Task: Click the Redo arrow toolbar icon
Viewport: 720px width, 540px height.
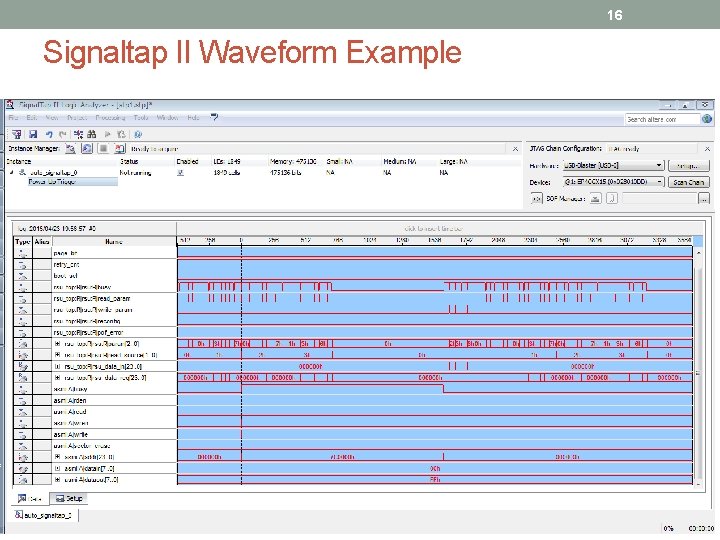Action: [63, 134]
